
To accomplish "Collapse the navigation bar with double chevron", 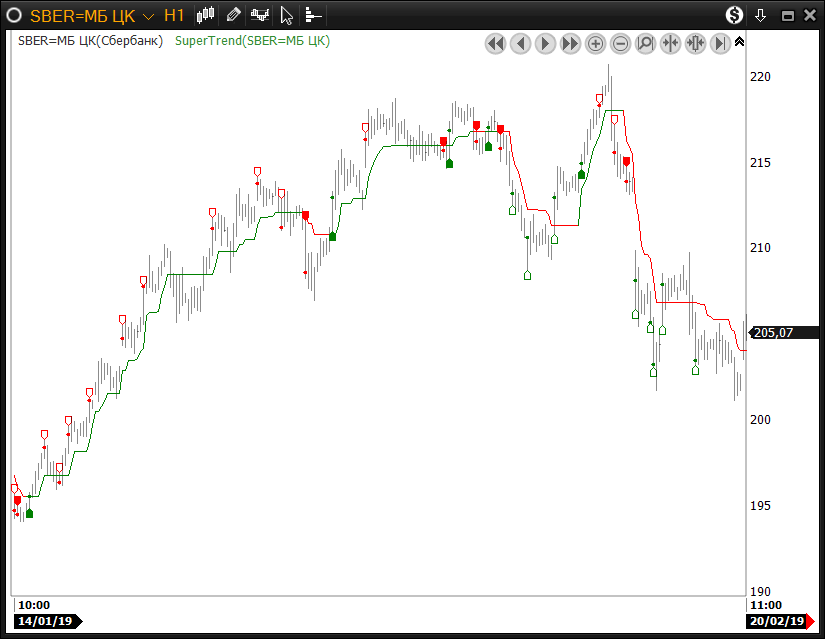I will point(739,42).
